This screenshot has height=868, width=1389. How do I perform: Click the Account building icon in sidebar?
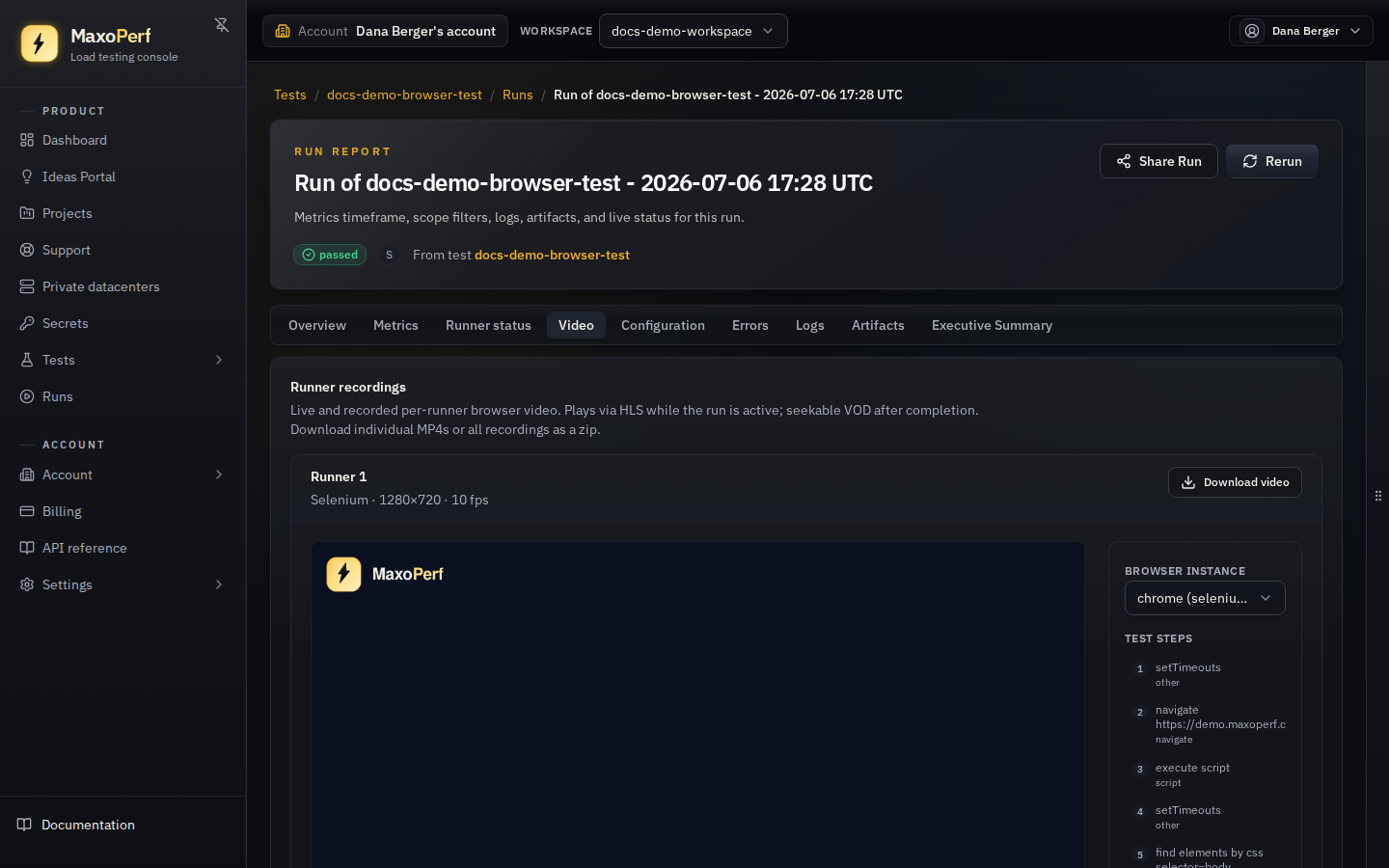[27, 475]
